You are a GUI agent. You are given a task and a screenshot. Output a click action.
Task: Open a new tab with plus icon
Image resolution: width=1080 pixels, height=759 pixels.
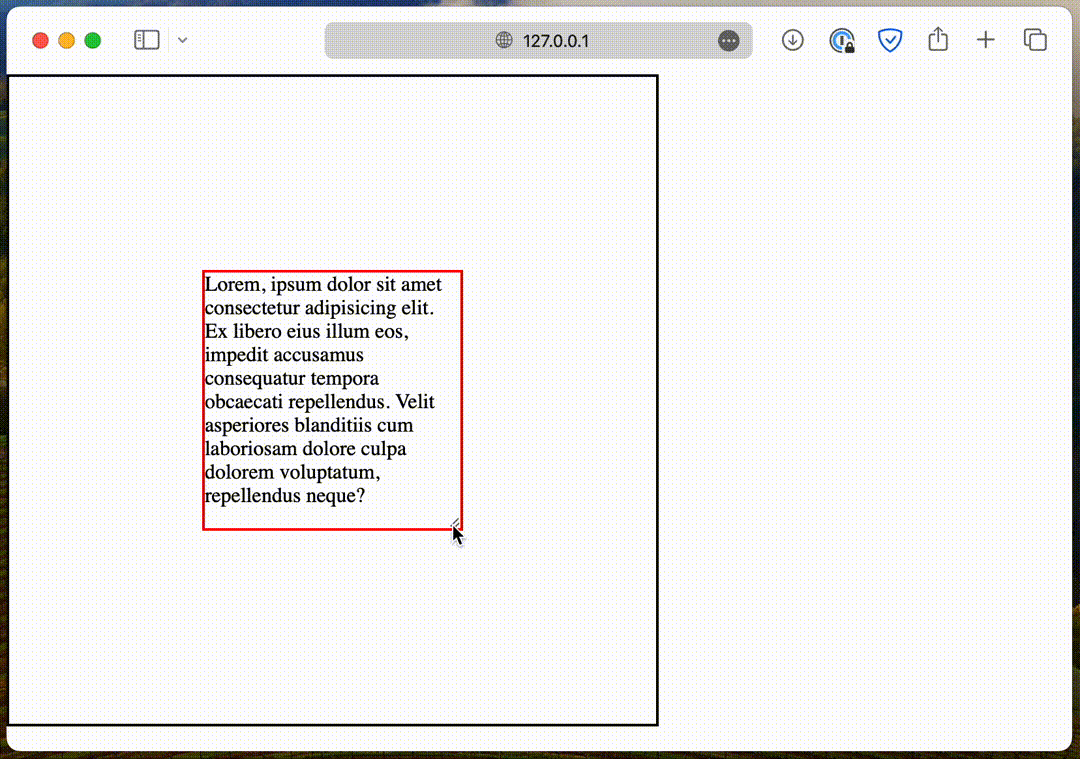tap(986, 40)
